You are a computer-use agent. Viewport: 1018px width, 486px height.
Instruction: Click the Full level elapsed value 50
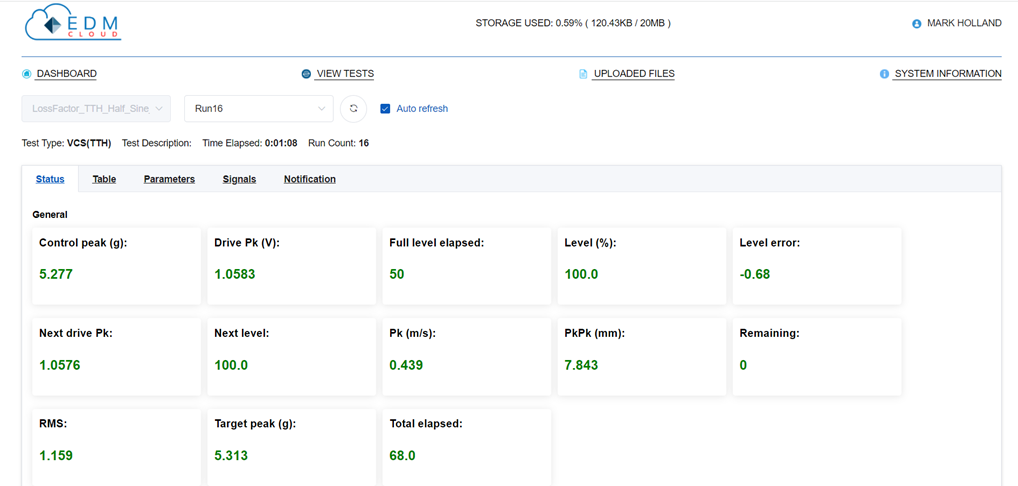click(x=397, y=274)
